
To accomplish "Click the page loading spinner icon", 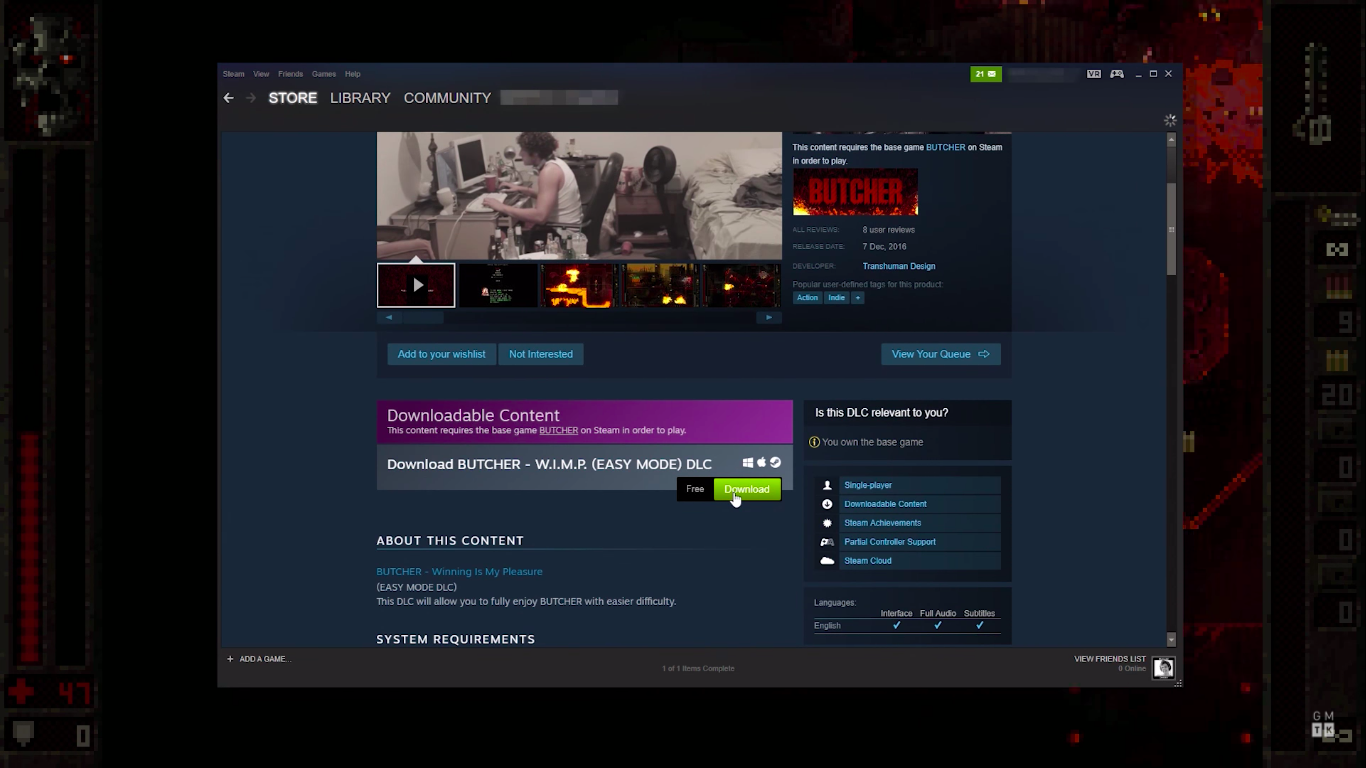I will pyautogui.click(x=1170, y=120).
